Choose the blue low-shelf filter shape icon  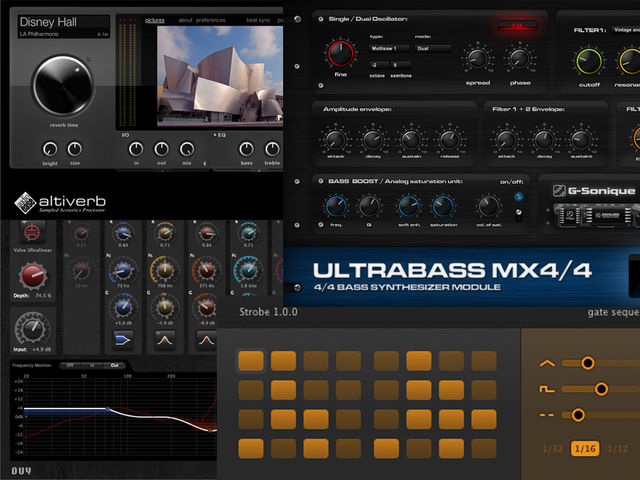(123, 339)
